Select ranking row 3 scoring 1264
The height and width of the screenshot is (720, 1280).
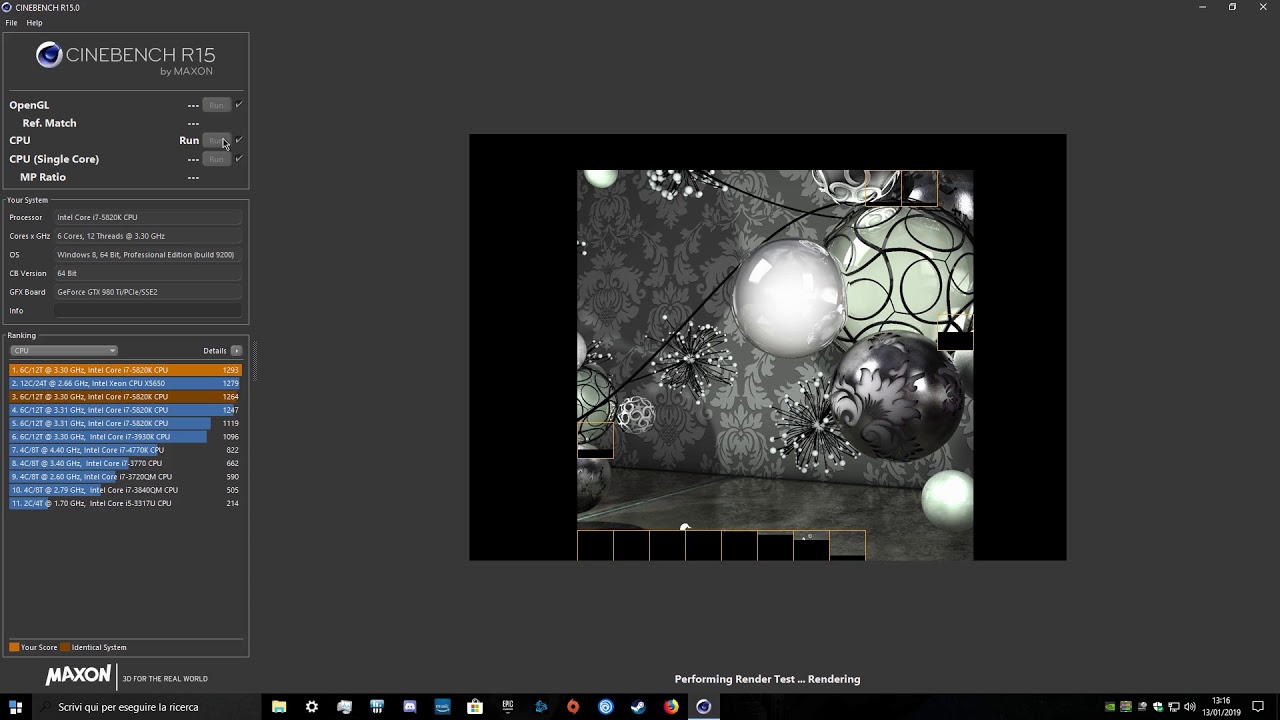[125, 397]
